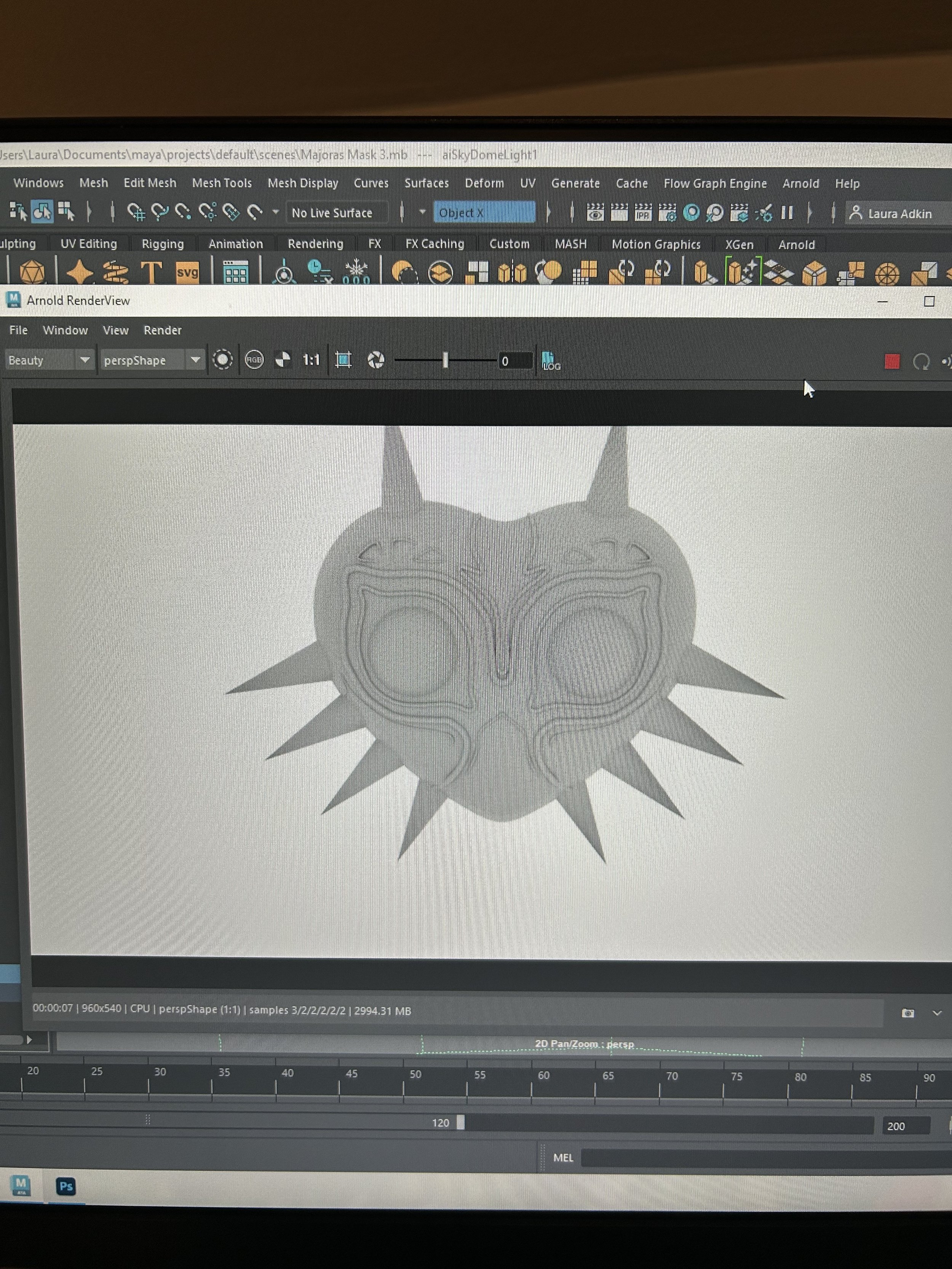Click the Super Shape star shelf icon

80,272
